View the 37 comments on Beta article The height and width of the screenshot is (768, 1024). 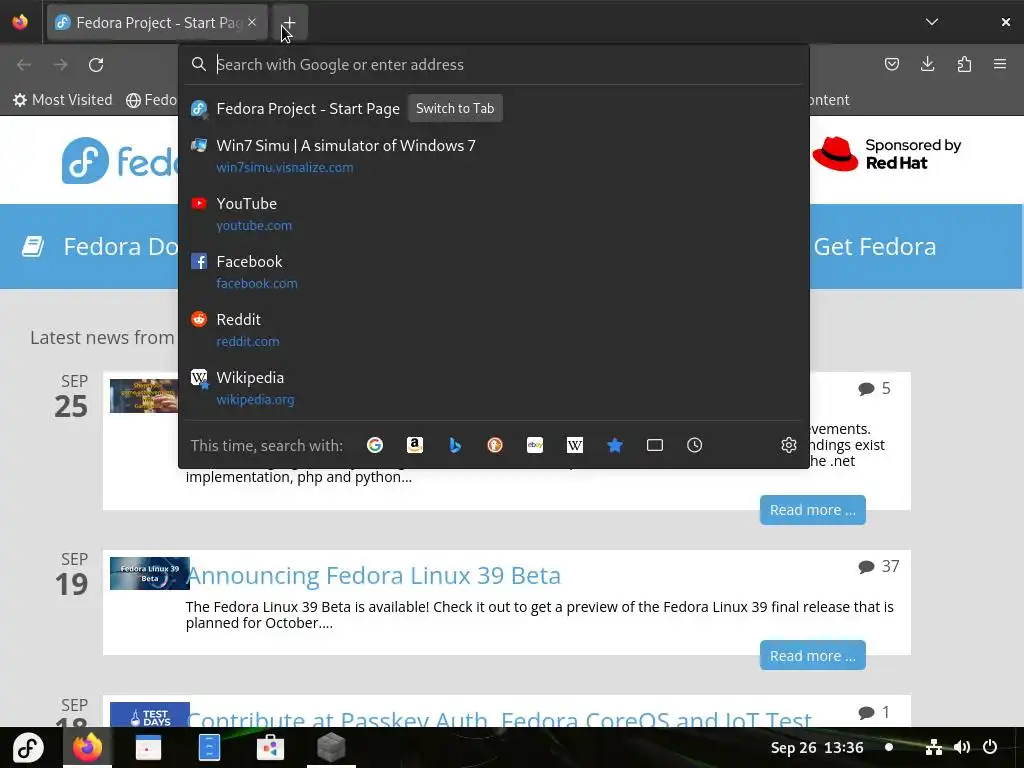click(x=878, y=566)
